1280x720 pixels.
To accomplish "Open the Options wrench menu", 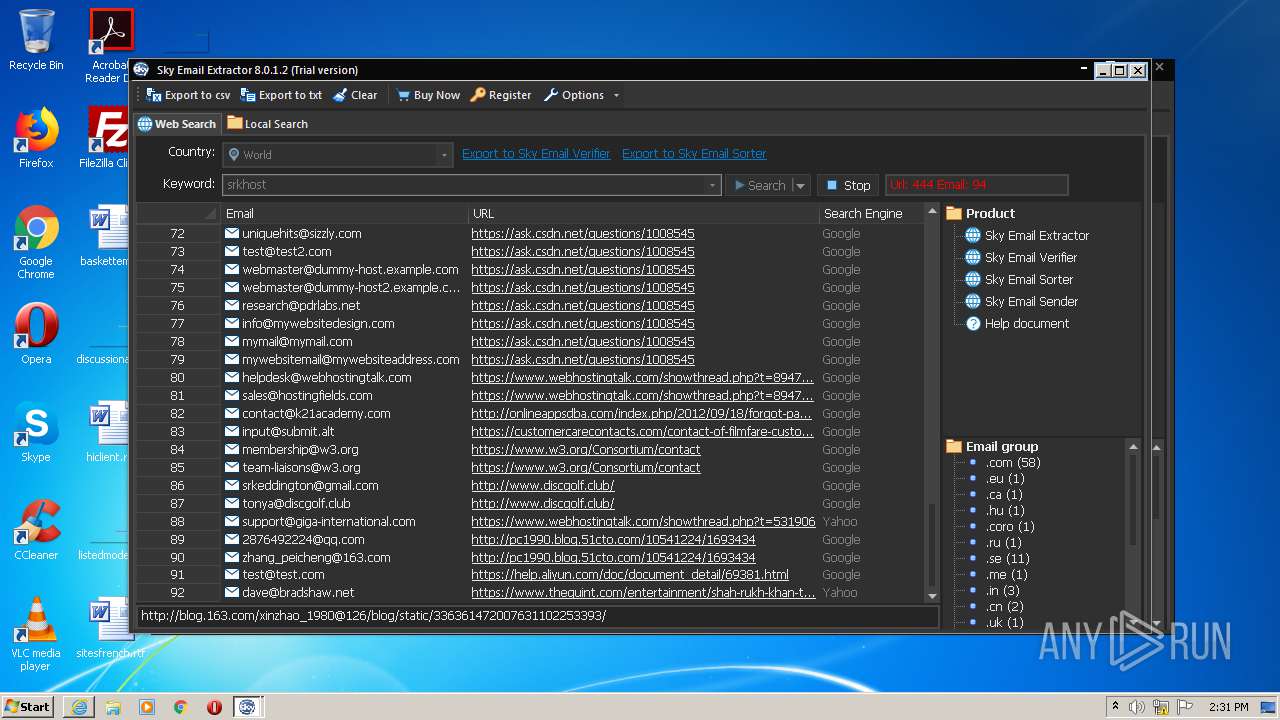I will point(574,95).
